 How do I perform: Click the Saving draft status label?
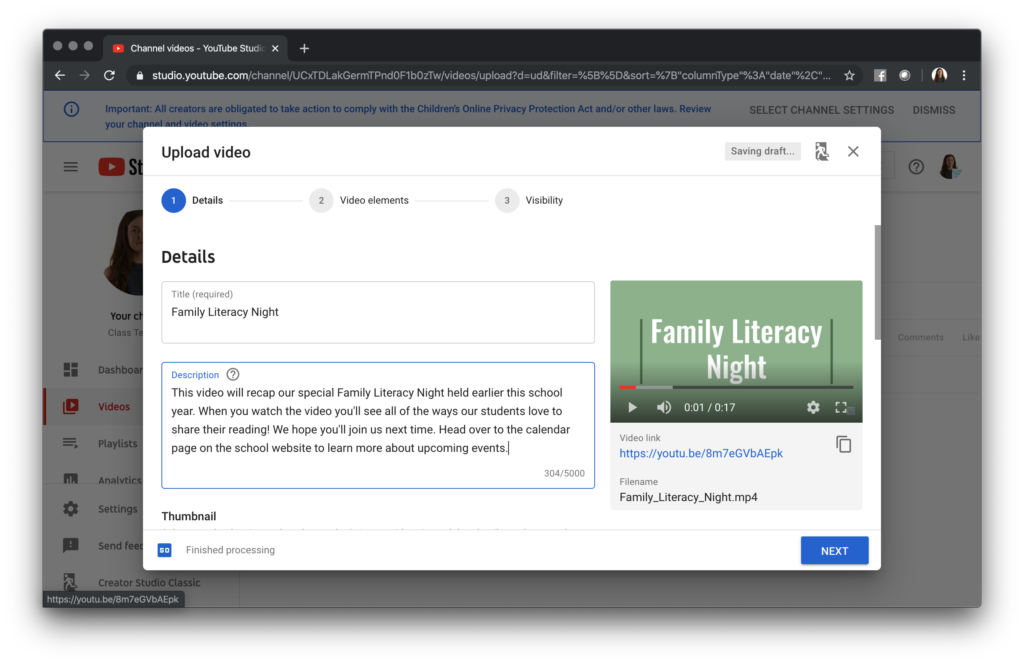762,151
